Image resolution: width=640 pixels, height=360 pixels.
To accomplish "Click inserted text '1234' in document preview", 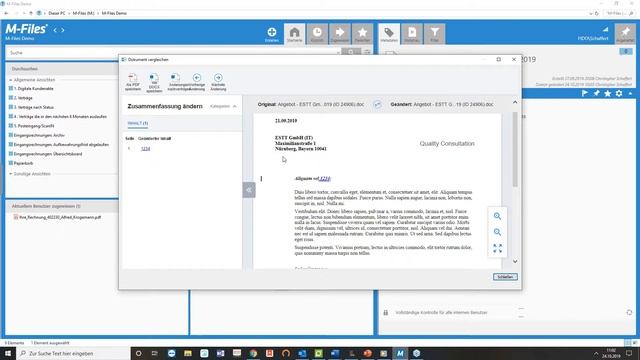I will coord(325,178).
